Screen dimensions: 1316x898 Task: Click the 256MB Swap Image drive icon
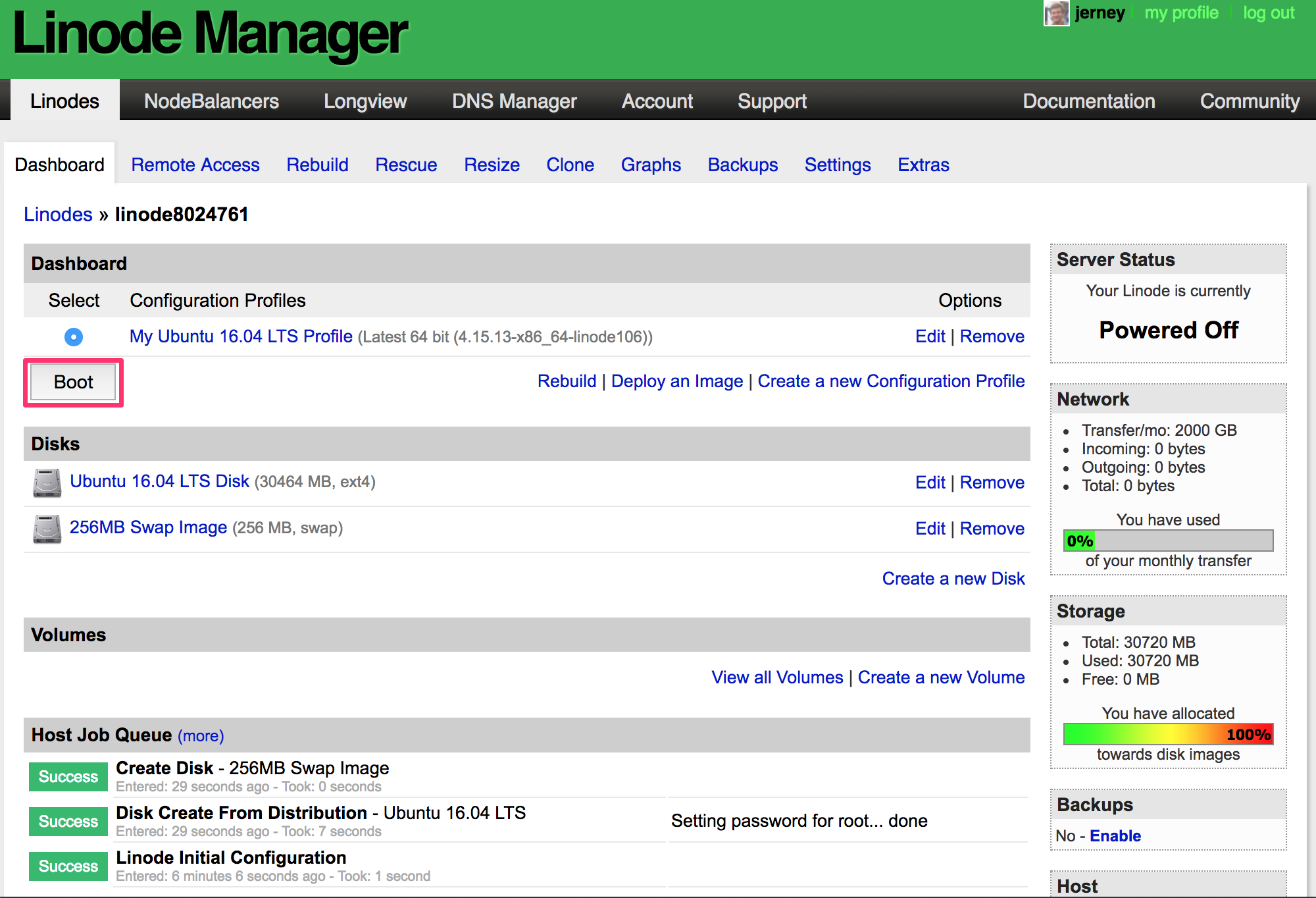(x=47, y=529)
